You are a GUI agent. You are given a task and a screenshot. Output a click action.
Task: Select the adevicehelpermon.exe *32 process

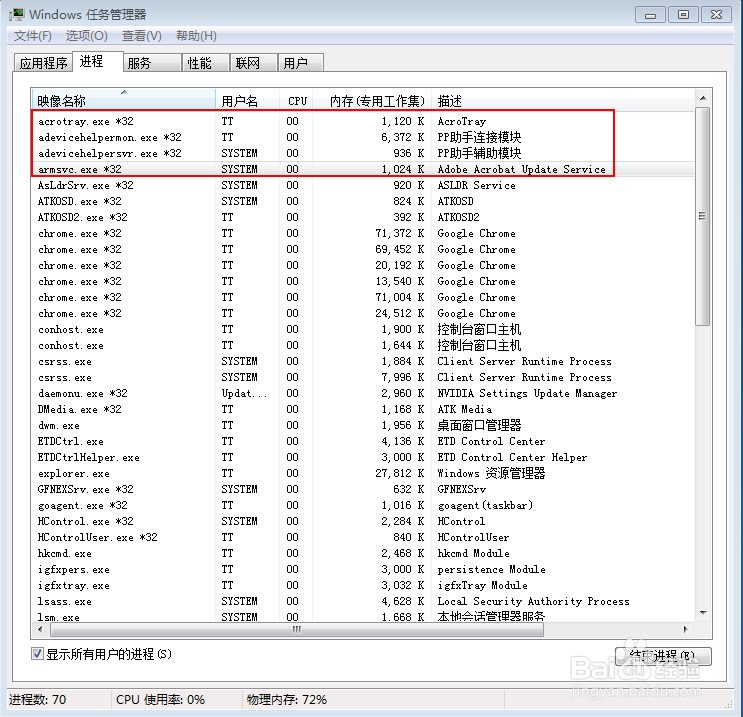[362, 137]
